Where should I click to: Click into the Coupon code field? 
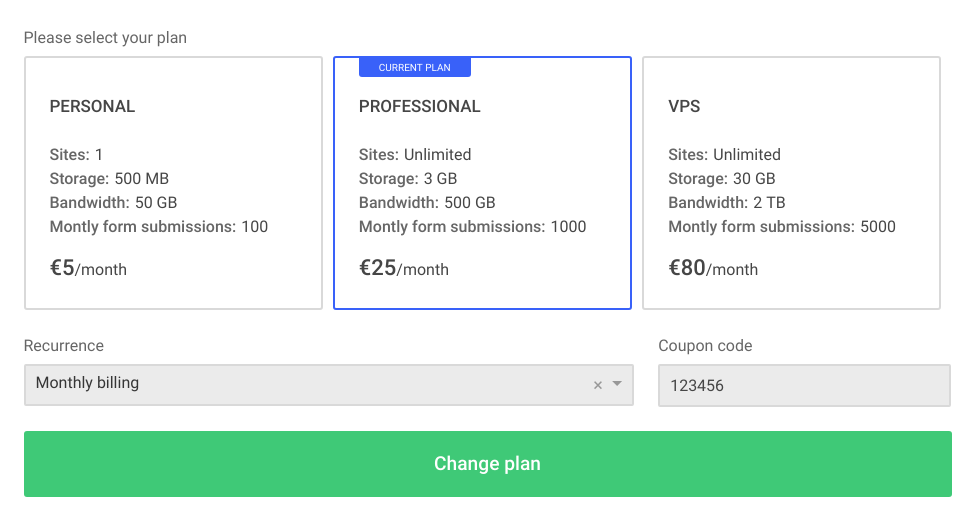(x=803, y=385)
